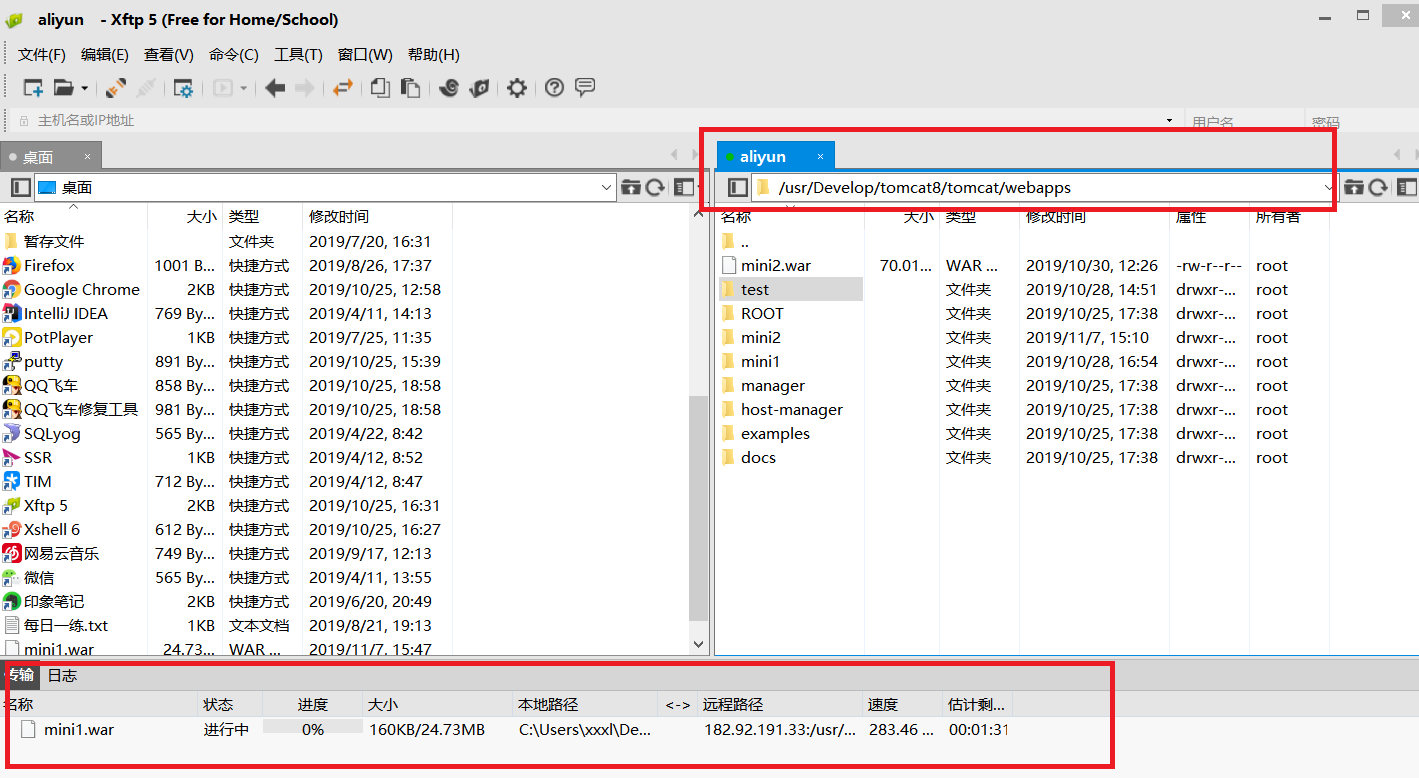
Task: Close the 桌面 tab
Action: point(87,156)
